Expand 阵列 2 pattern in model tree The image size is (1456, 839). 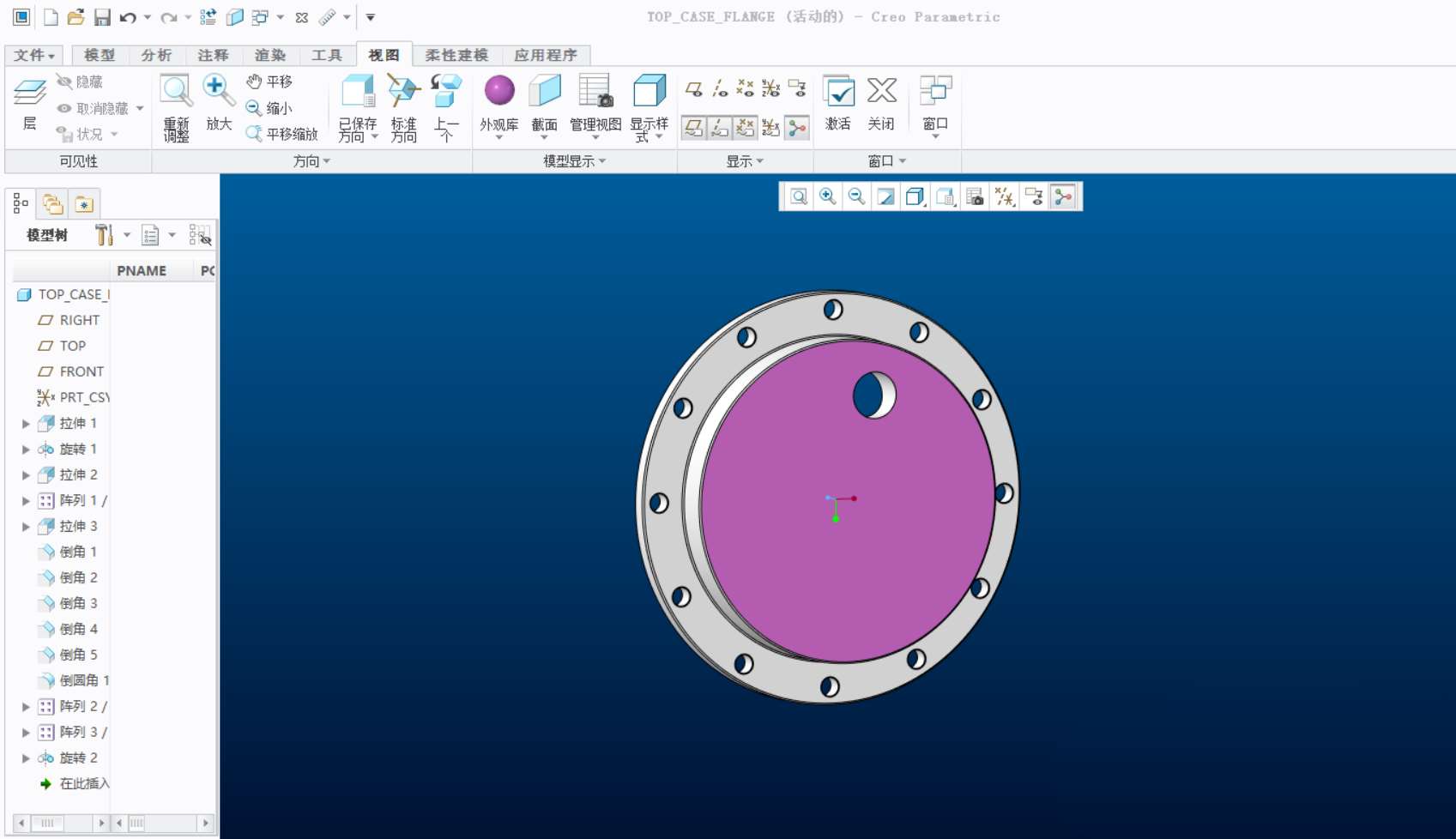[26, 707]
